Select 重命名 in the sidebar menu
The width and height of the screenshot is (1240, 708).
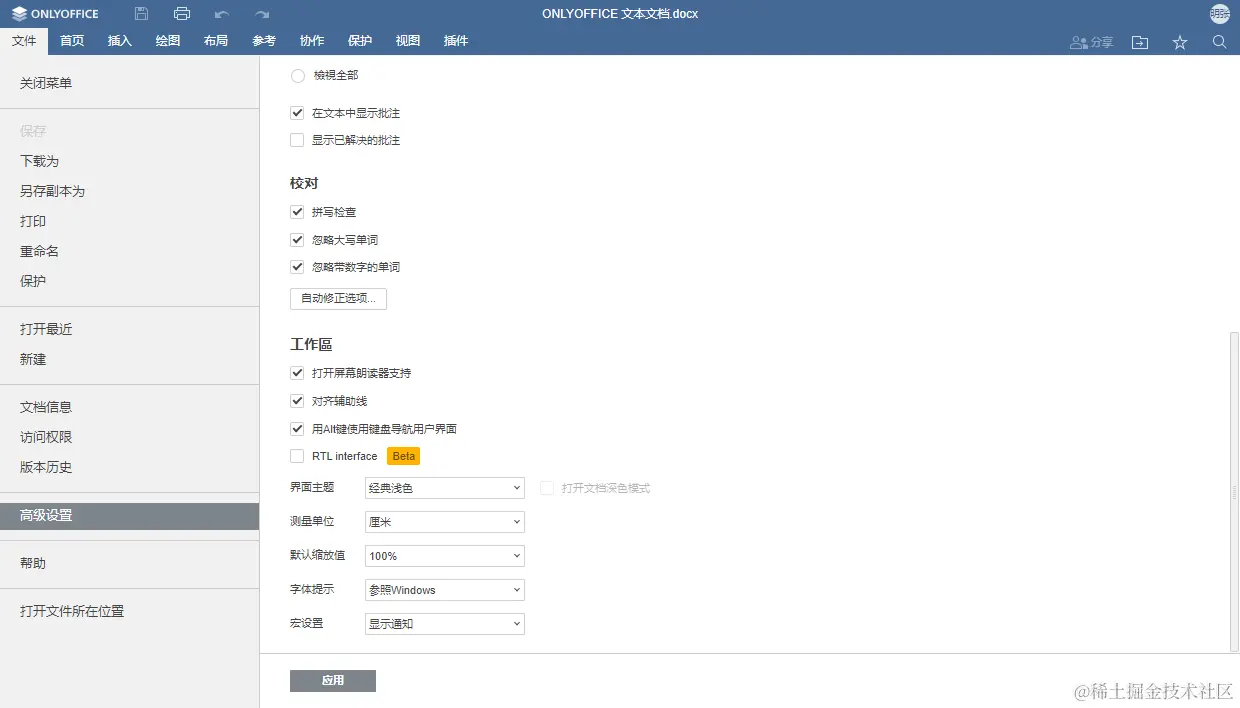[130, 251]
